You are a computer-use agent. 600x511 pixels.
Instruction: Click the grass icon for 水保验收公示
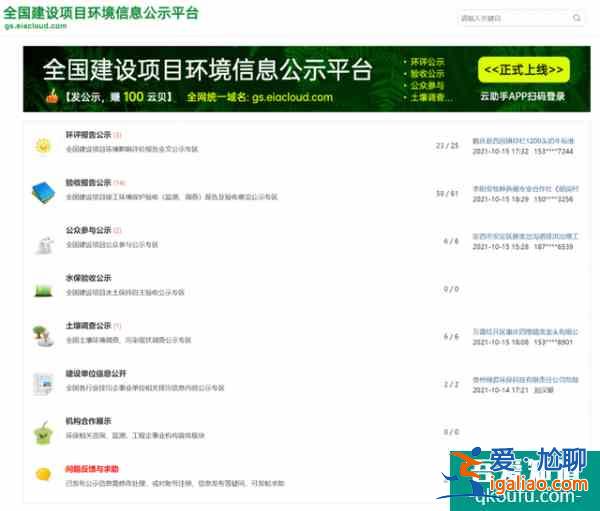43,291
